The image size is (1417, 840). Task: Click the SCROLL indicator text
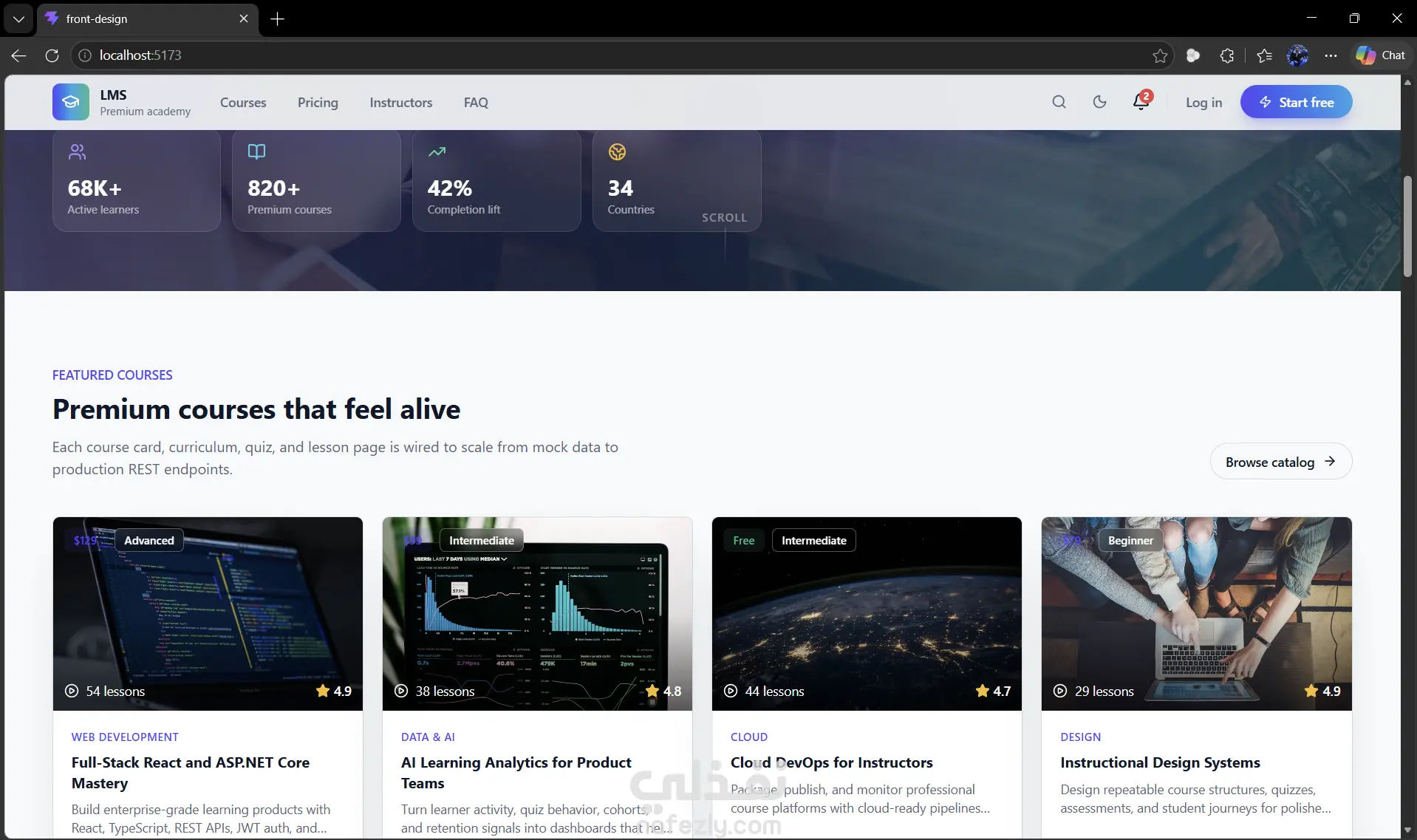(725, 218)
